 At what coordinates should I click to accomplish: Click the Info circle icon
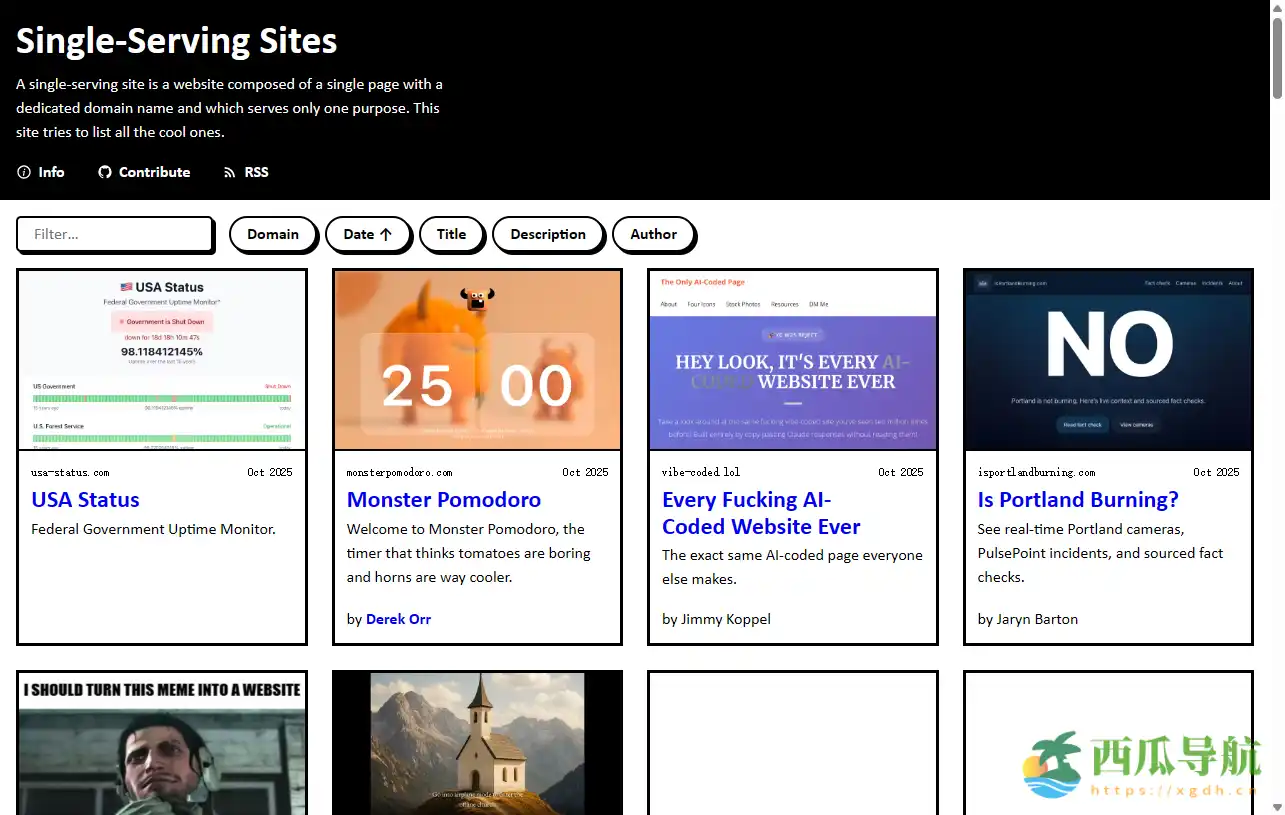pos(24,172)
